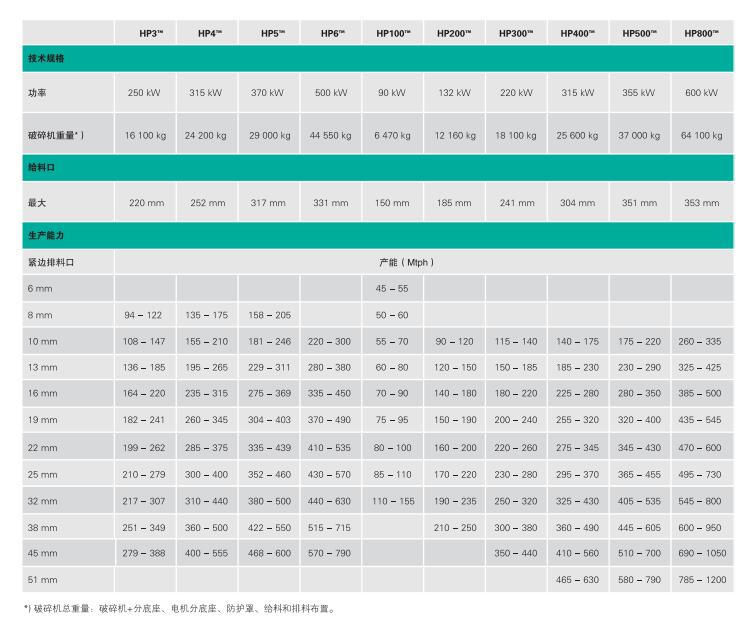753x630 pixels.
Task: Click the 90 kW cell for HP100
Action: tap(392, 93)
